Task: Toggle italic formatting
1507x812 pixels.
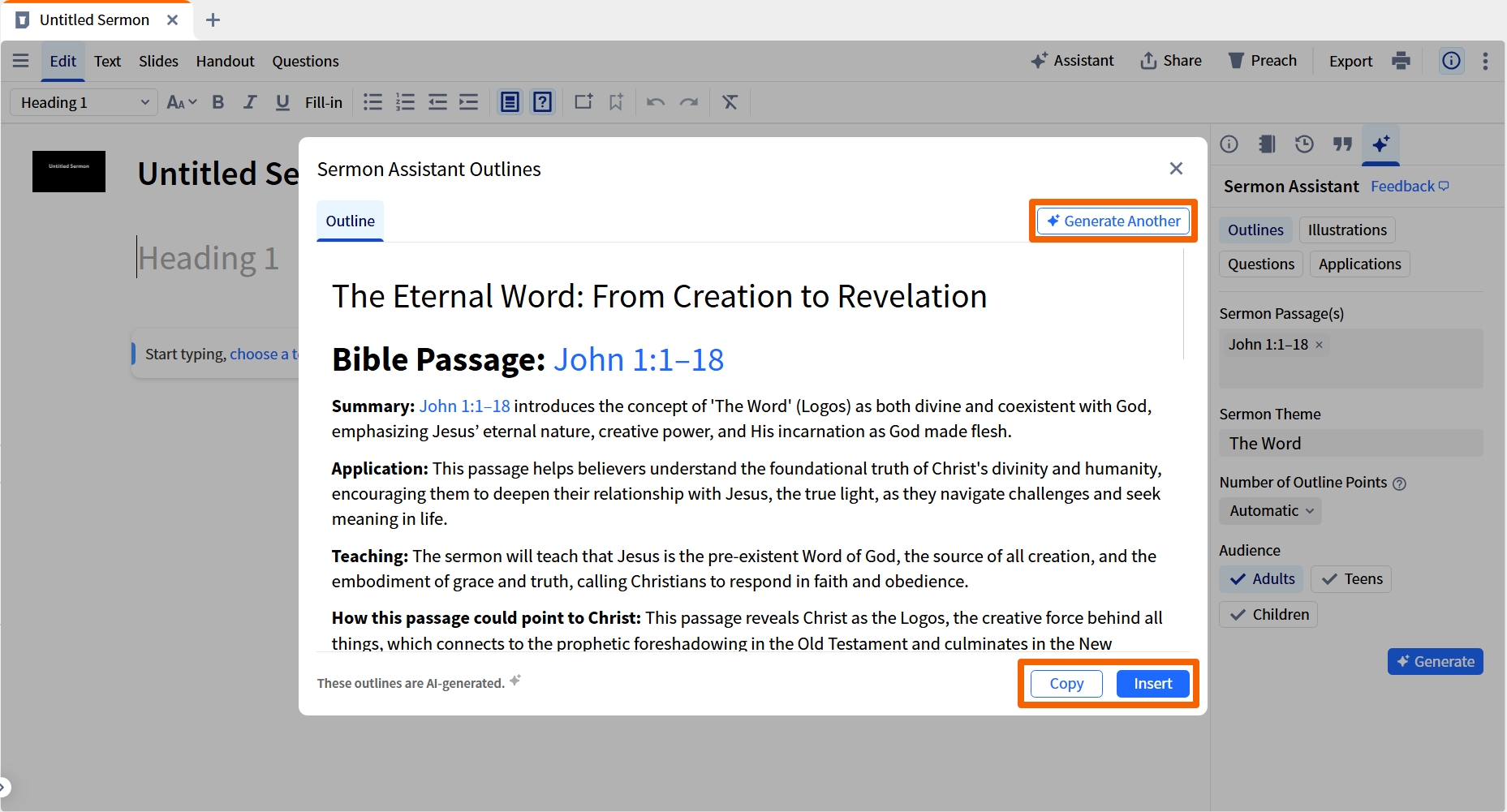Action: pos(250,102)
